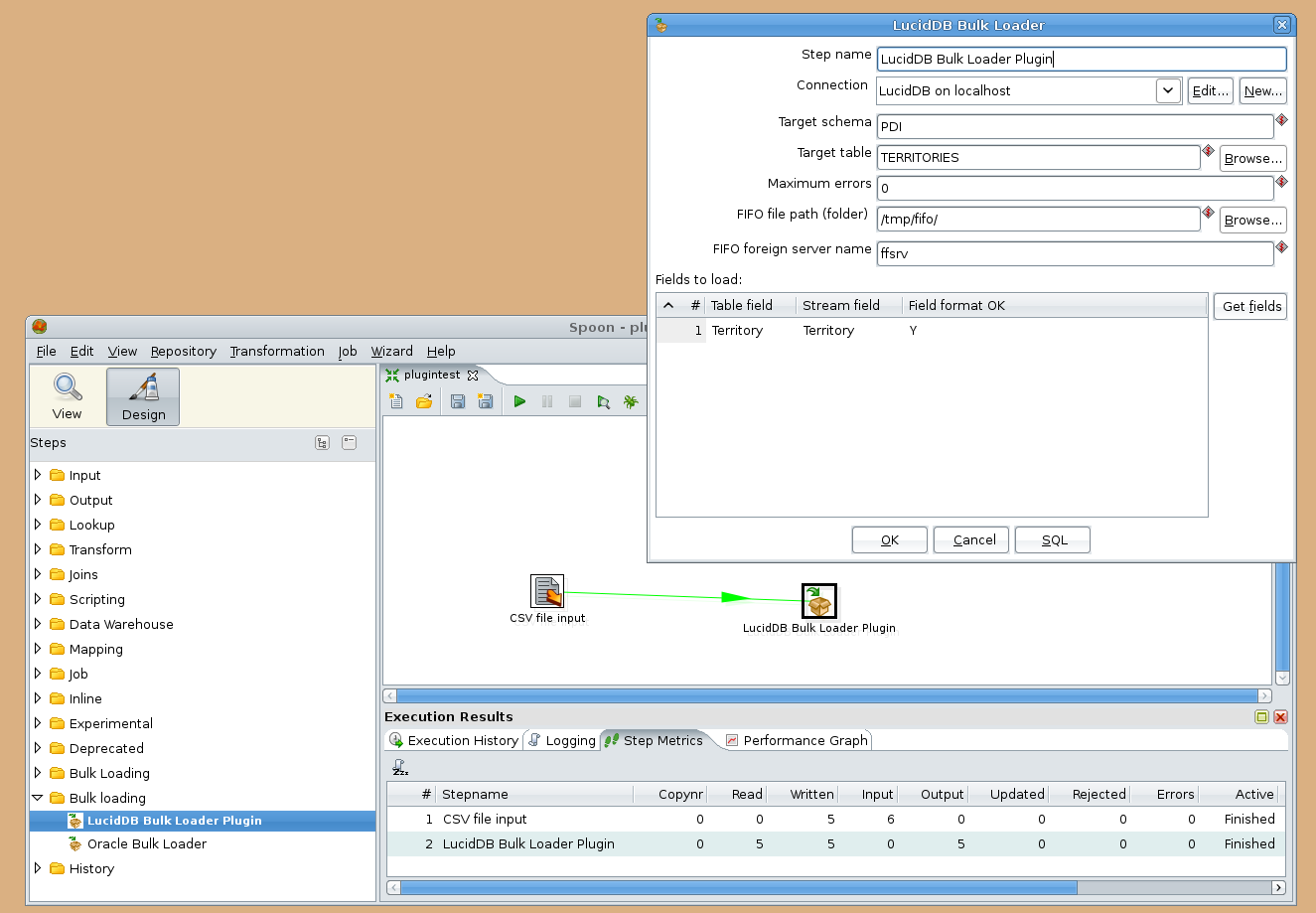Screen dimensions: 1316x913
Task: Click the canvas horizontal scrollbar
Action: point(827,696)
